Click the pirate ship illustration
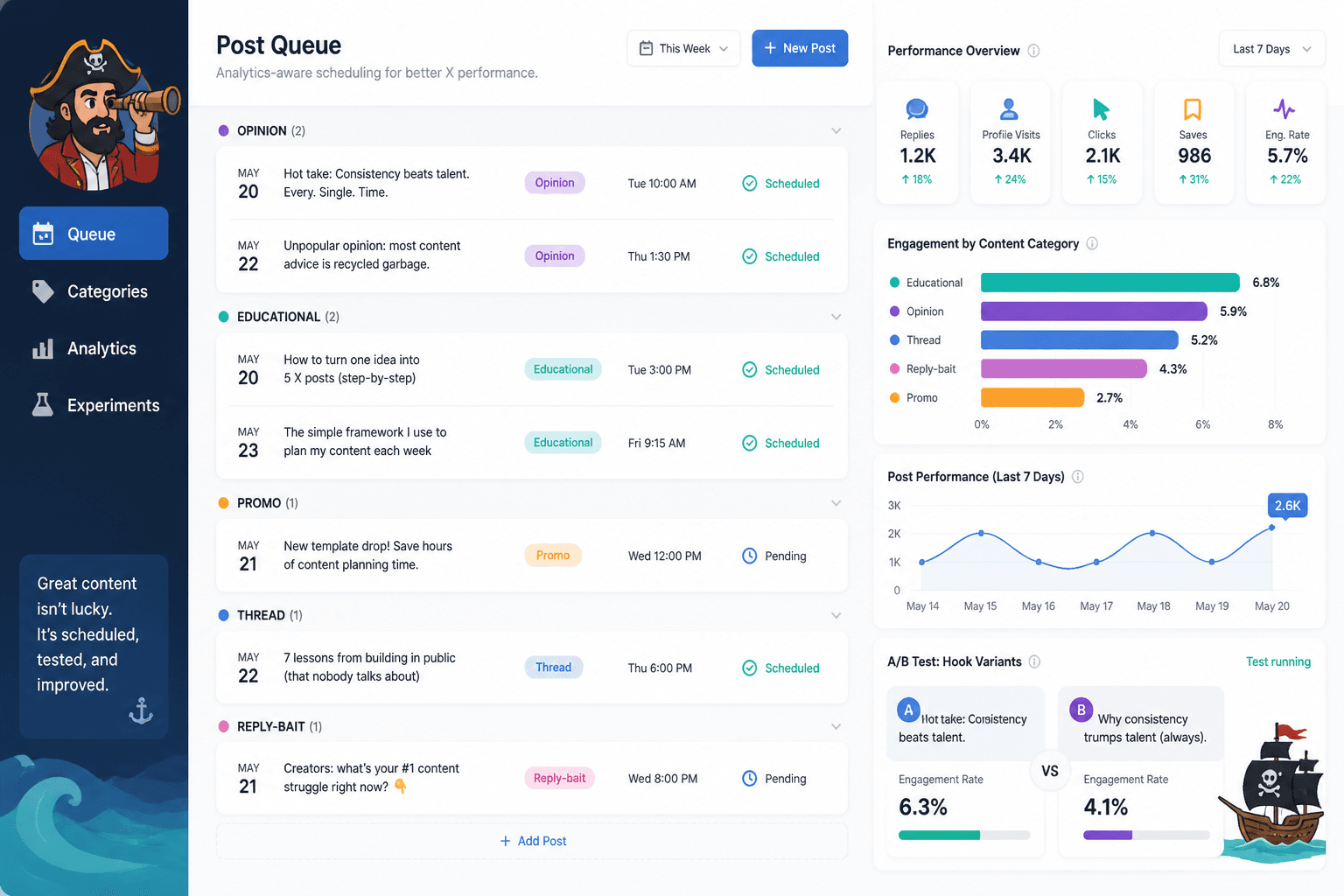 point(1273,792)
